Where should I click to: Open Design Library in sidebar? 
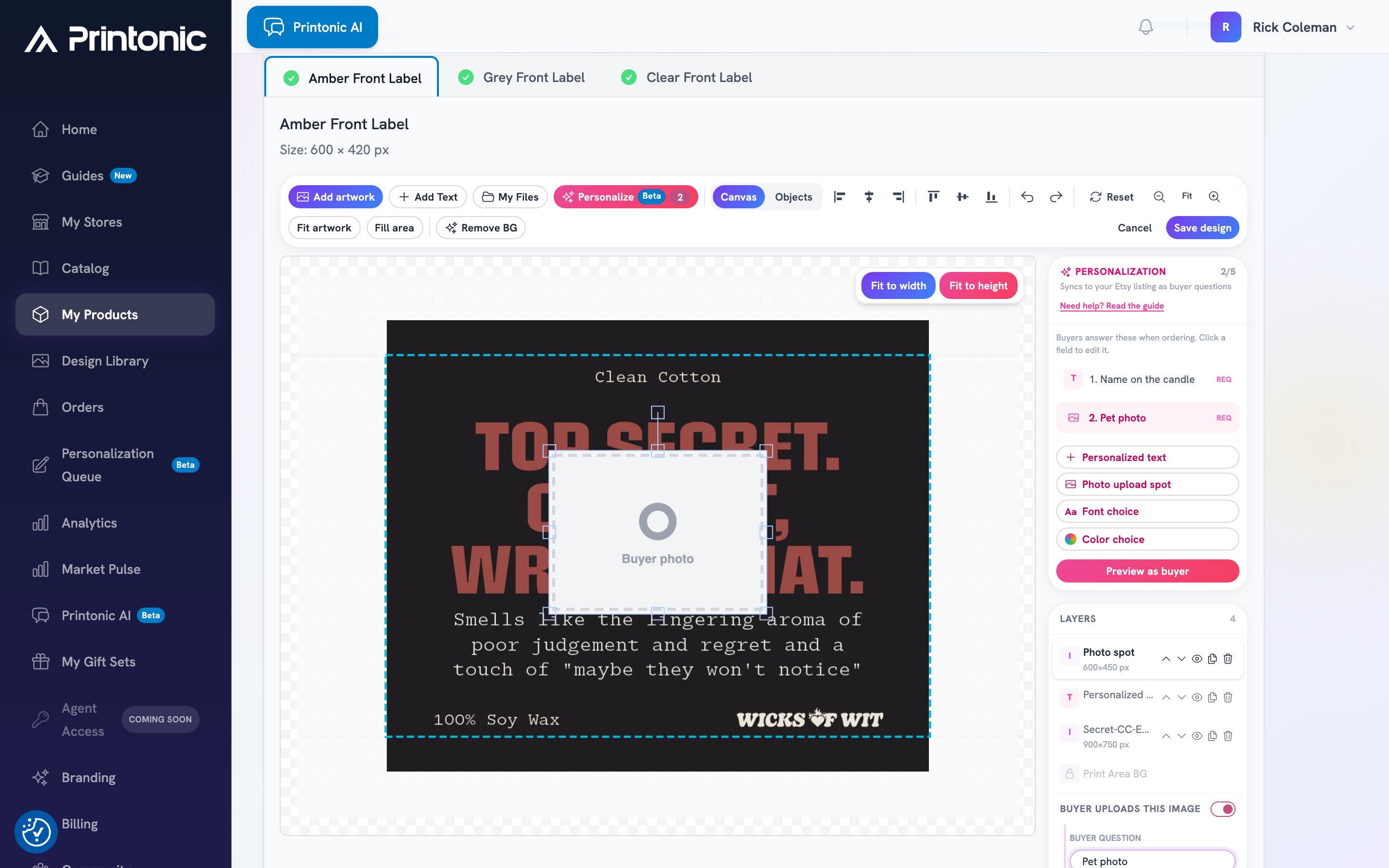coord(115,361)
